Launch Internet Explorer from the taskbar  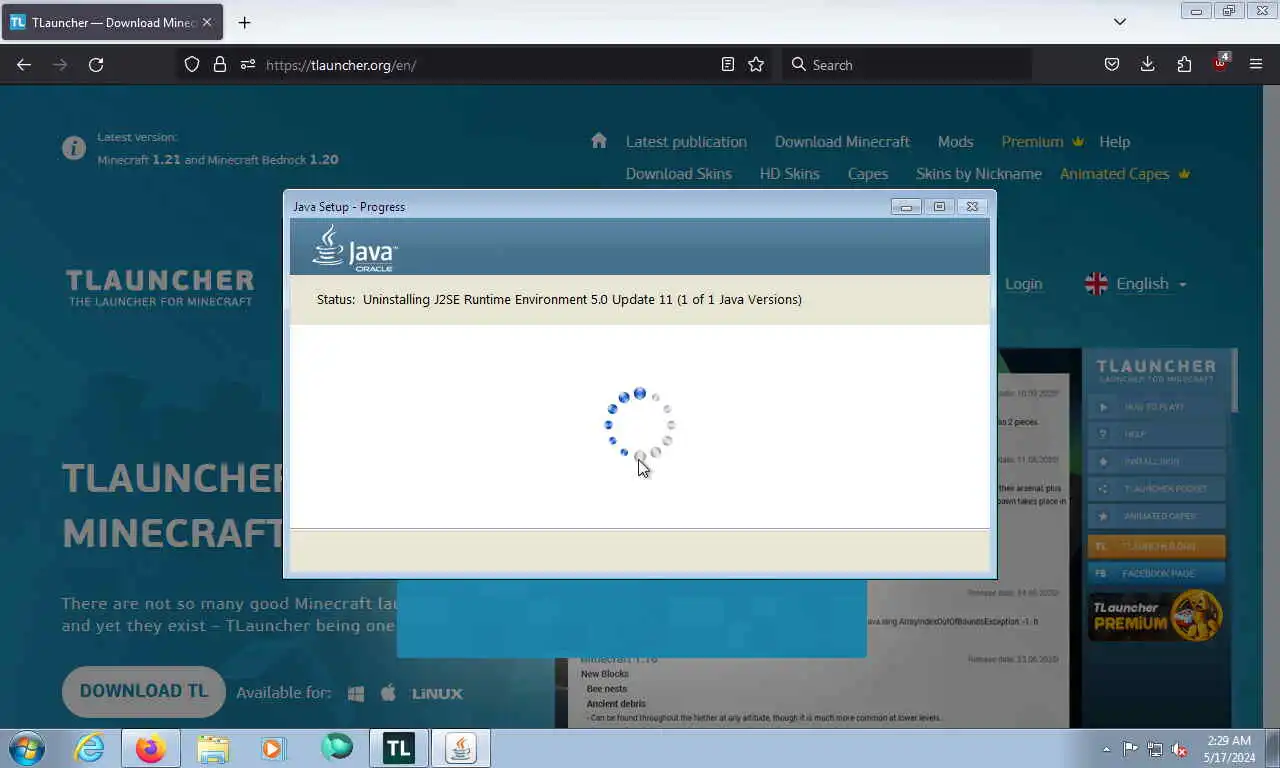click(89, 748)
